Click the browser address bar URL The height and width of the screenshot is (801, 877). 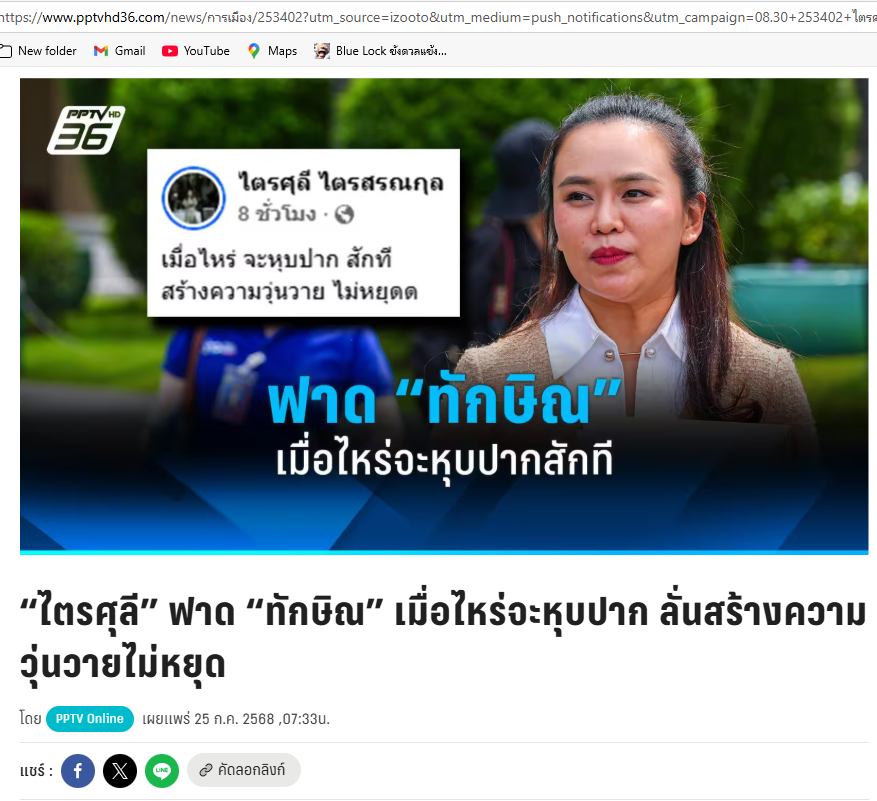438,17
